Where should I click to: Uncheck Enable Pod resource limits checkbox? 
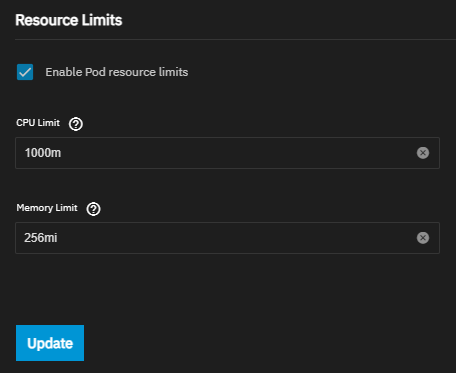tap(25, 72)
